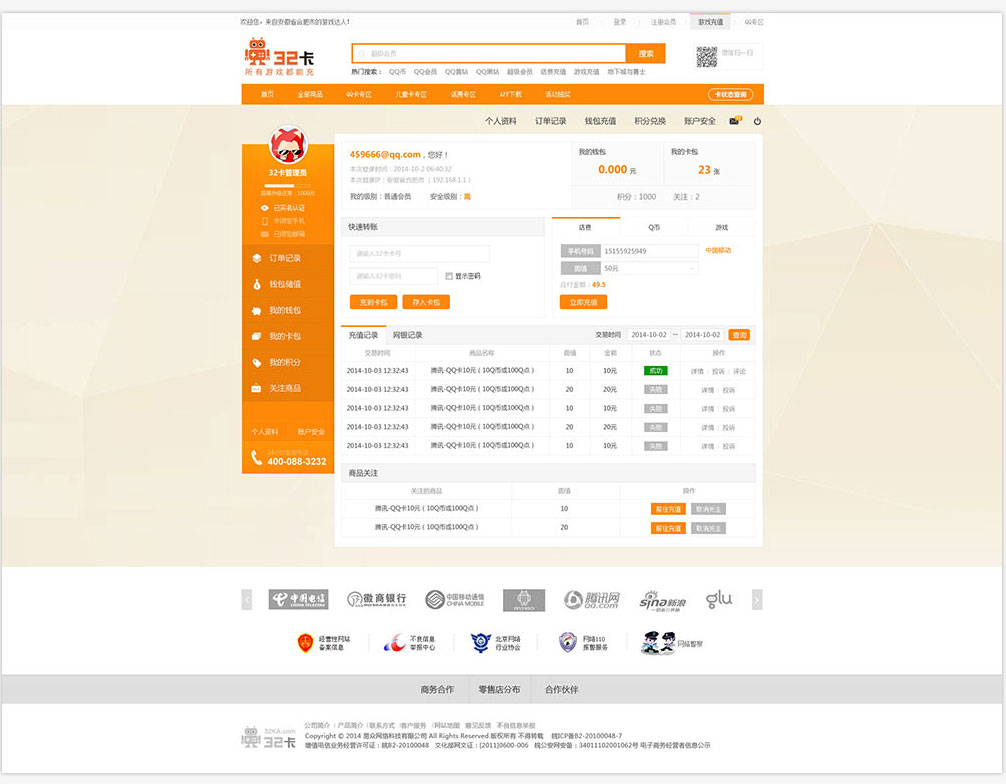The width and height of the screenshot is (1006, 784).
Task: Click the 注册会员 link
Action: pyautogui.click(x=663, y=22)
